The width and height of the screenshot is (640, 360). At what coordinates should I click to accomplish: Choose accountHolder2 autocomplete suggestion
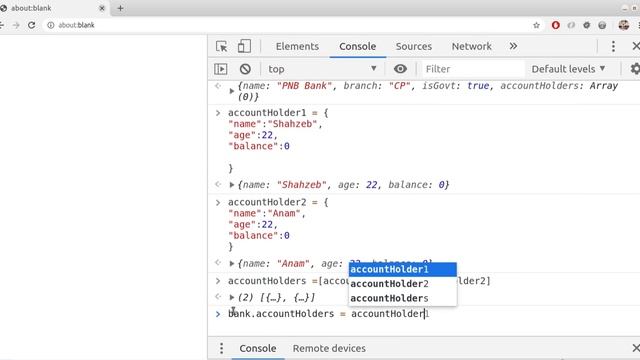402,284
